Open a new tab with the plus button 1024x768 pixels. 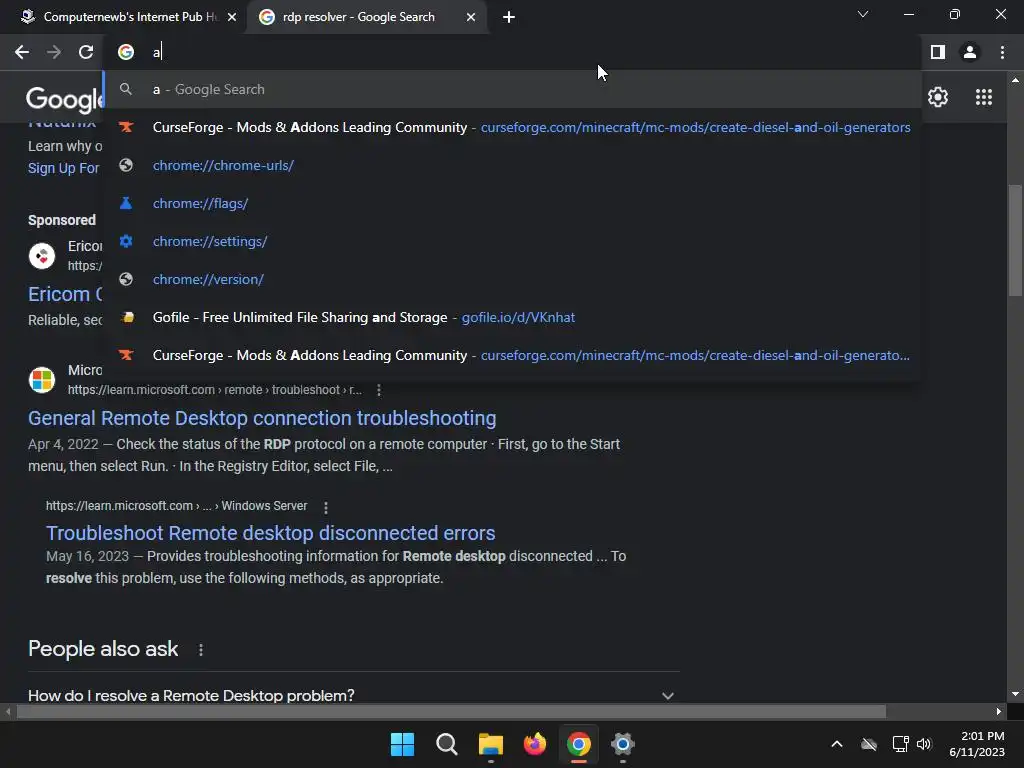click(x=509, y=17)
